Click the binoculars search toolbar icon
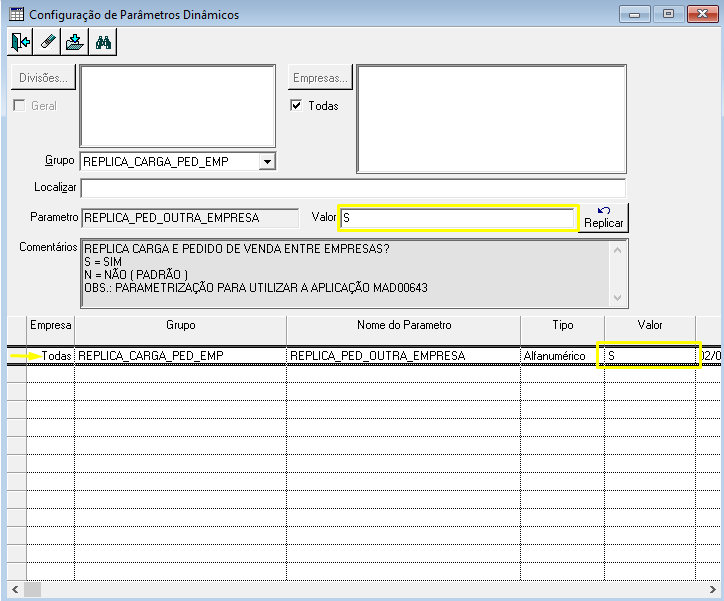This screenshot has width=724, height=601. tap(103, 42)
